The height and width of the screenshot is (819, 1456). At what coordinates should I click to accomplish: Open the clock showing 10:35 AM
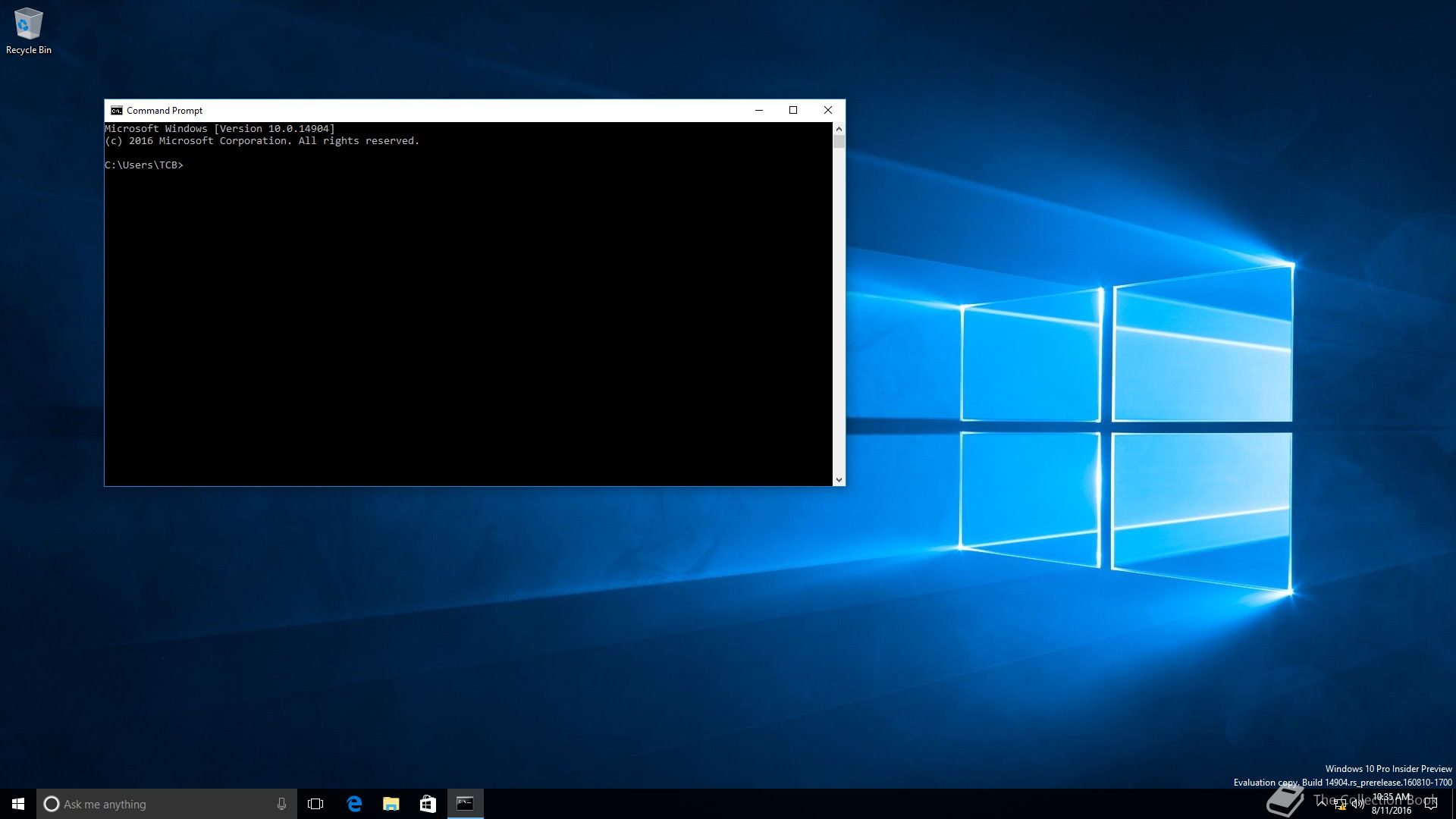coord(1392,804)
